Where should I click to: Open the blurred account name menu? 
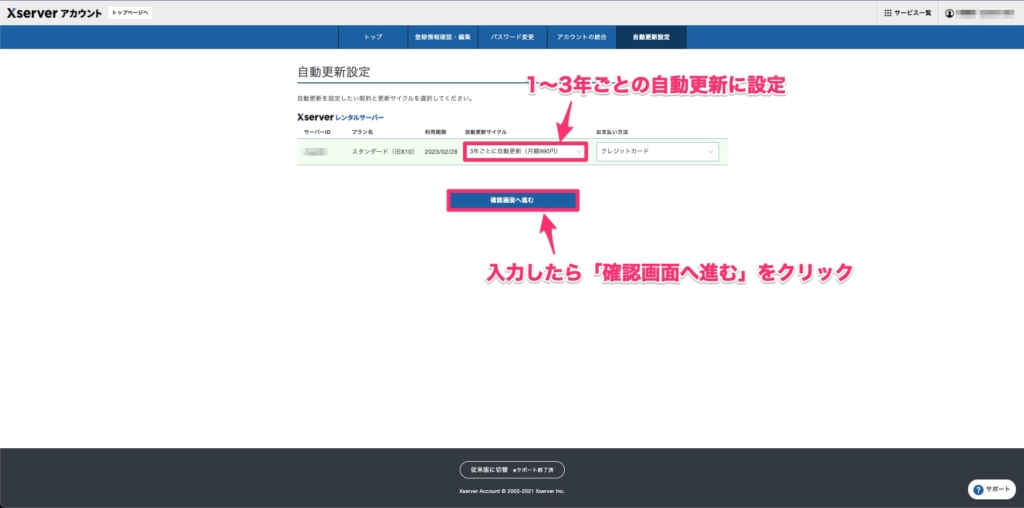(x=985, y=13)
